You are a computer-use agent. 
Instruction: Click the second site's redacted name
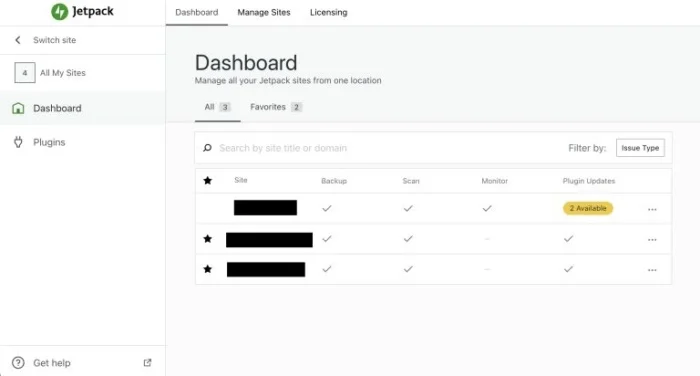[269, 240]
